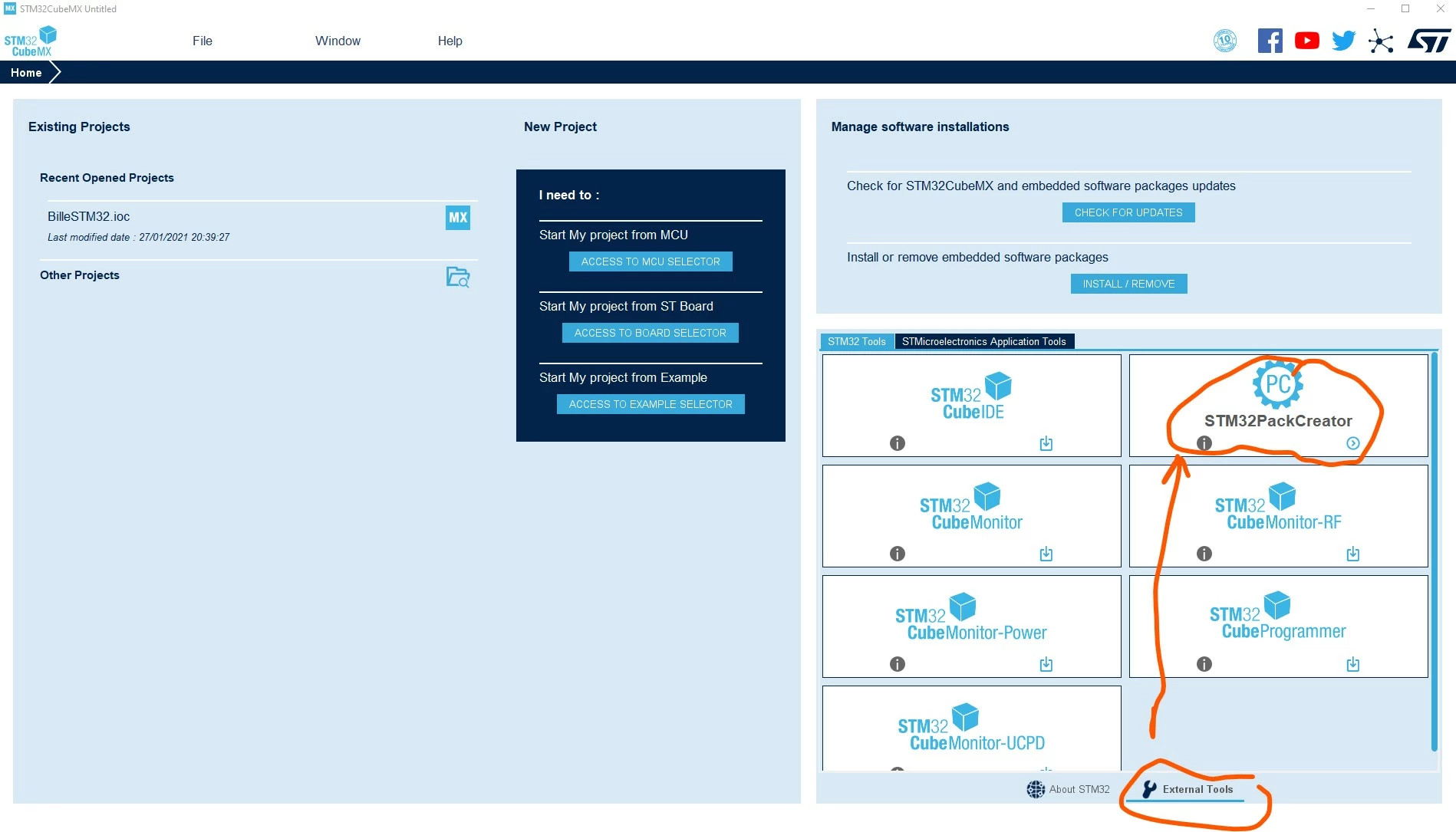
Task: Click the Start My project from ST Board label
Action: [x=626, y=306]
